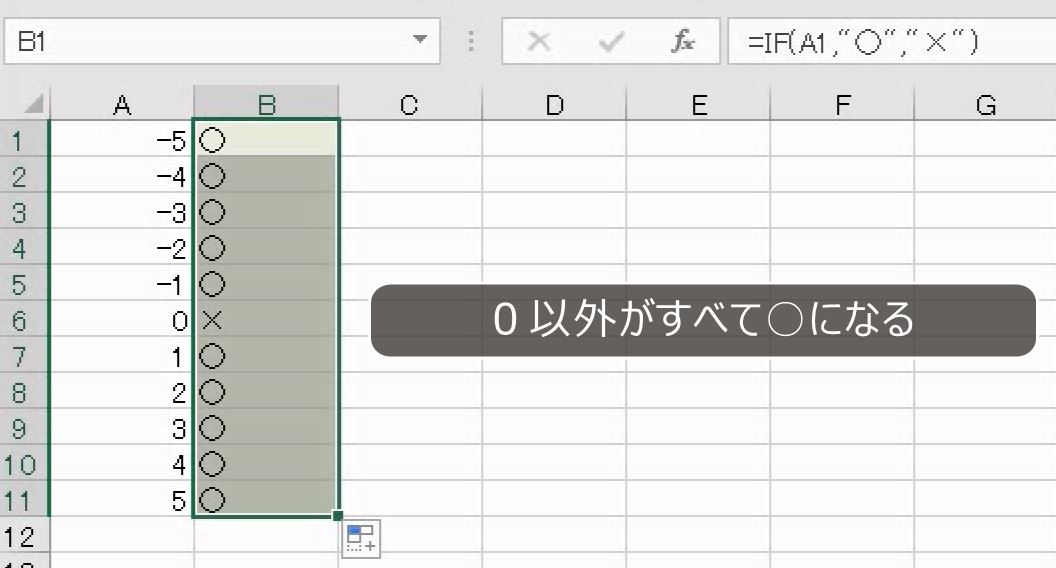Click cell A3 containing -3
The height and width of the screenshot is (568, 1056).
[122, 211]
